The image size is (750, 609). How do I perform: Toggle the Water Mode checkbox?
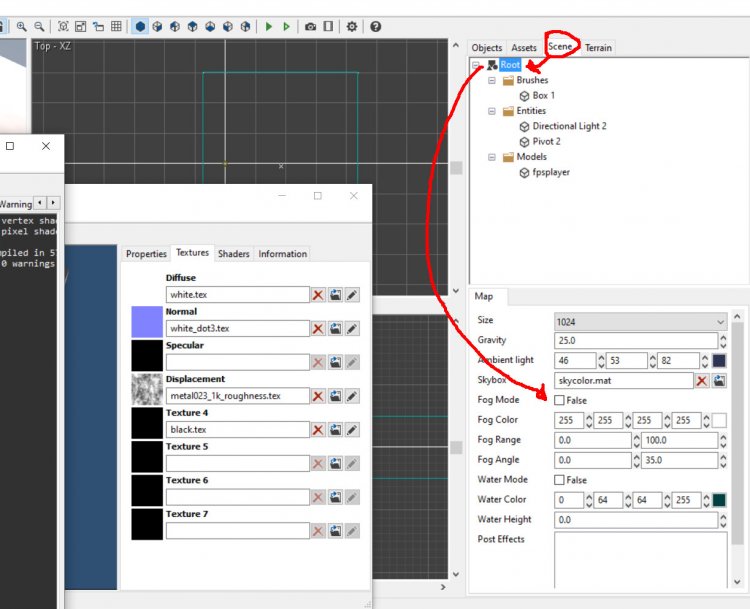pos(560,480)
